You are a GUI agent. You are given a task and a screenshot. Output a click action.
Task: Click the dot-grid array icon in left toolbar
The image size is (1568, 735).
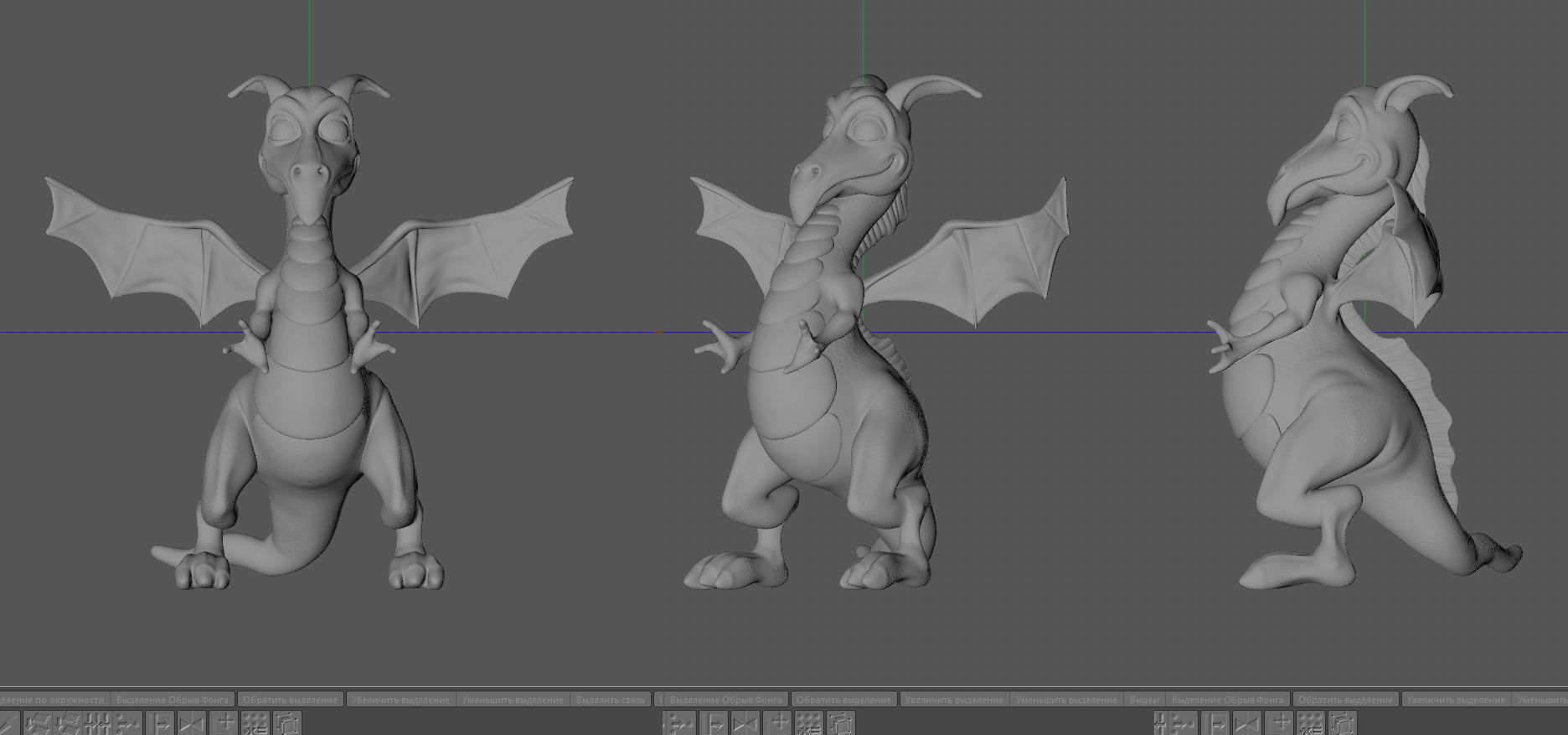pos(255,723)
